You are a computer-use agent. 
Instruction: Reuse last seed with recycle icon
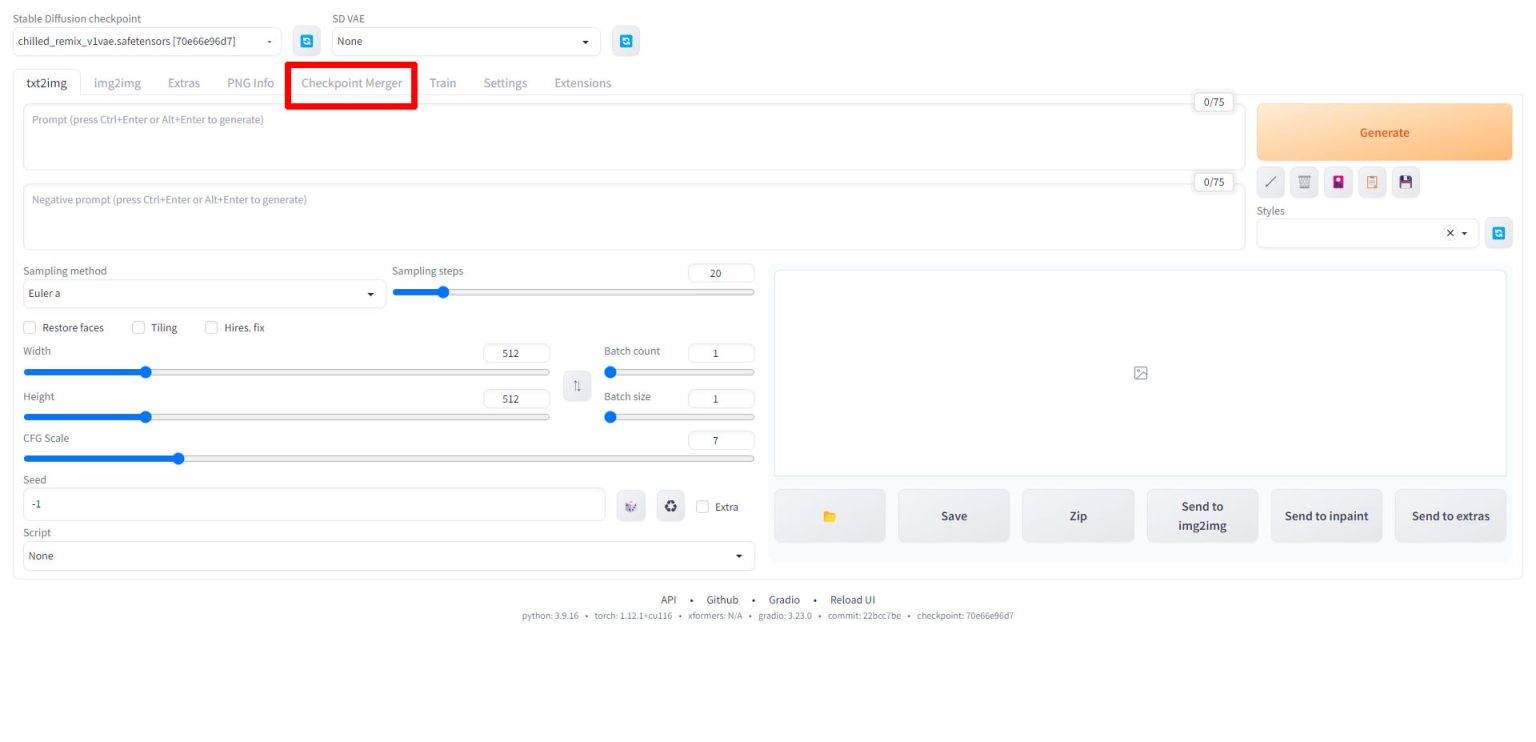(x=670, y=507)
